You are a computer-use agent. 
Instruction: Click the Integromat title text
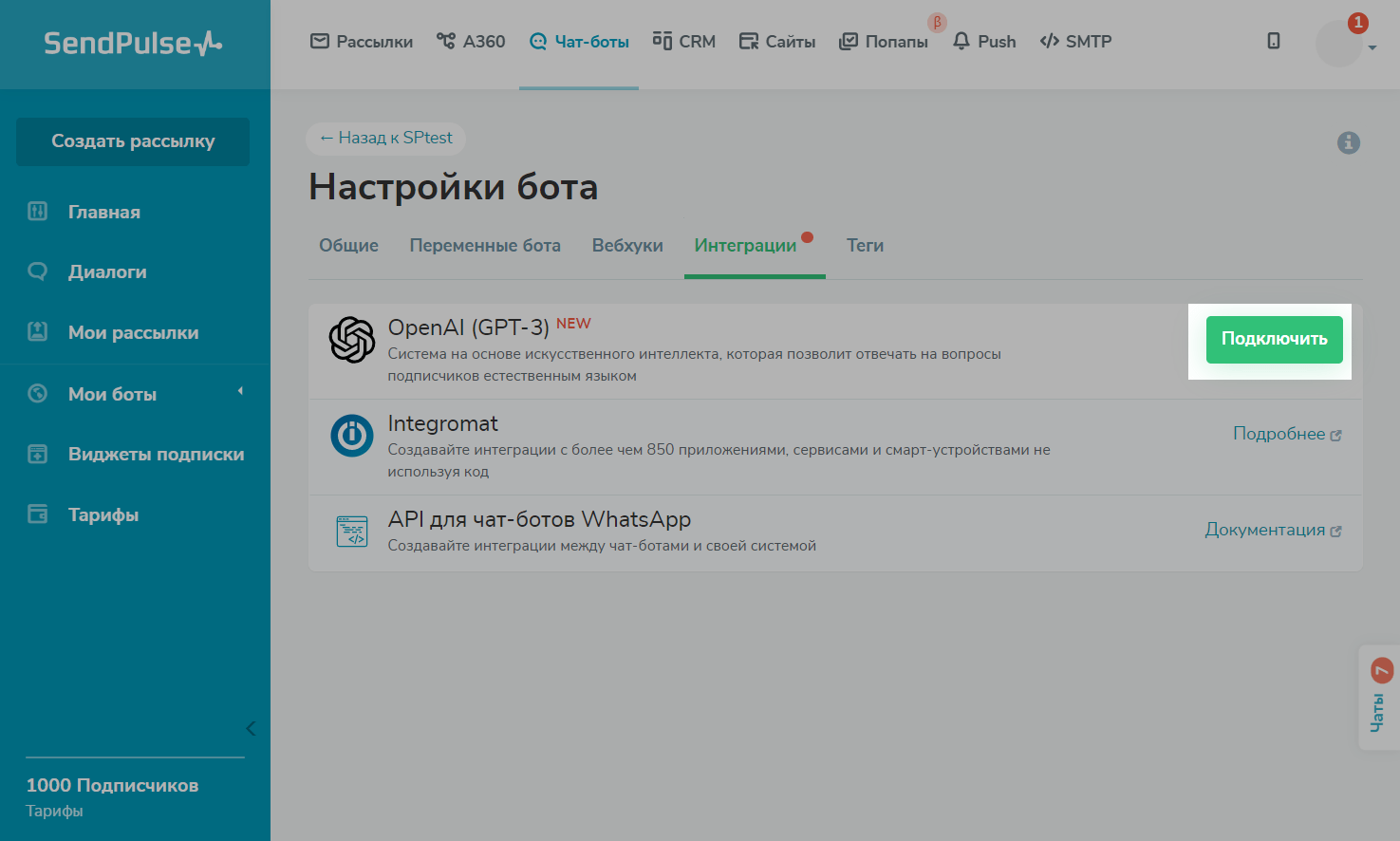443,423
